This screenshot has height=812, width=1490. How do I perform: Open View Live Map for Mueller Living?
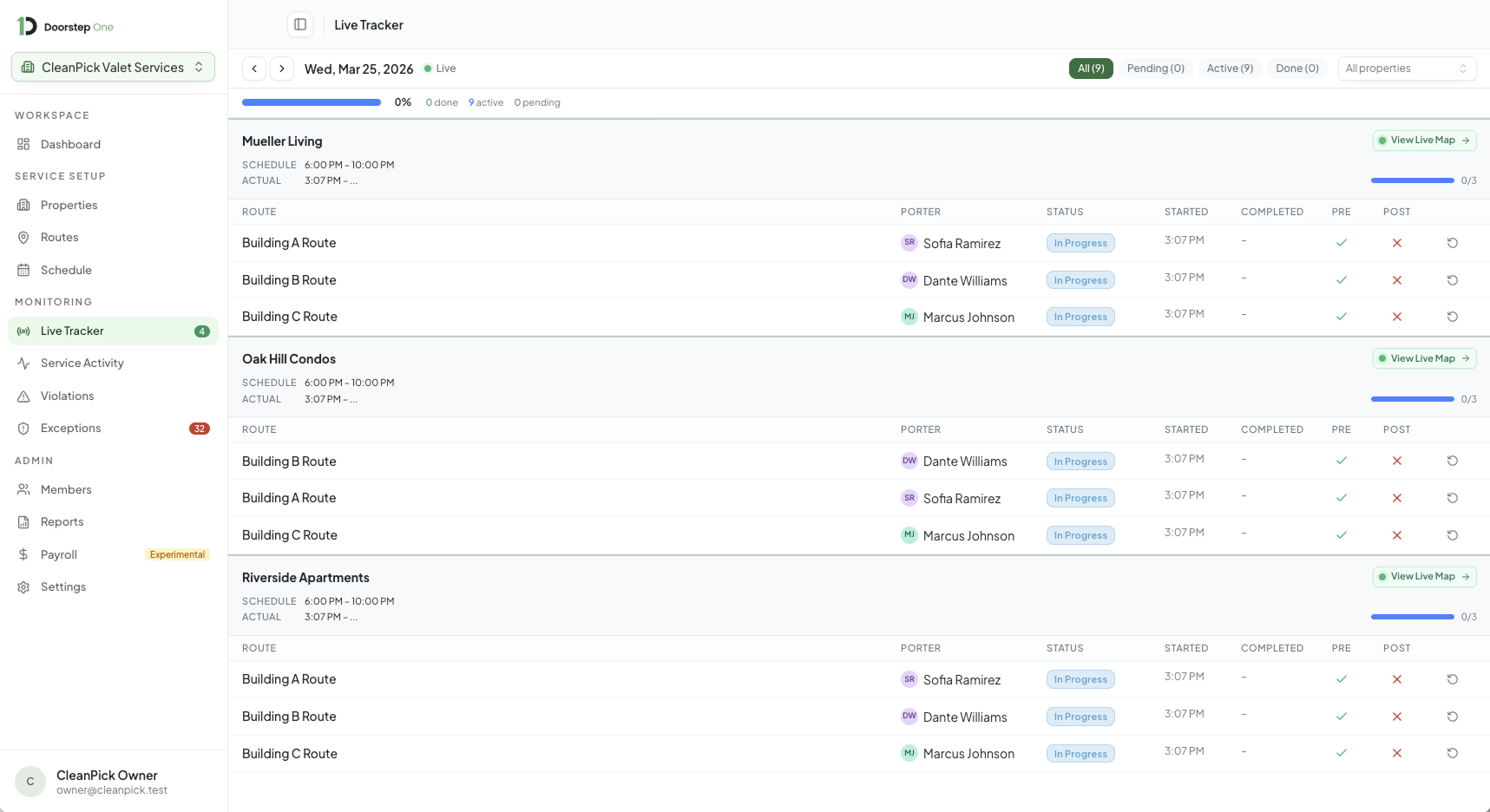tap(1423, 141)
